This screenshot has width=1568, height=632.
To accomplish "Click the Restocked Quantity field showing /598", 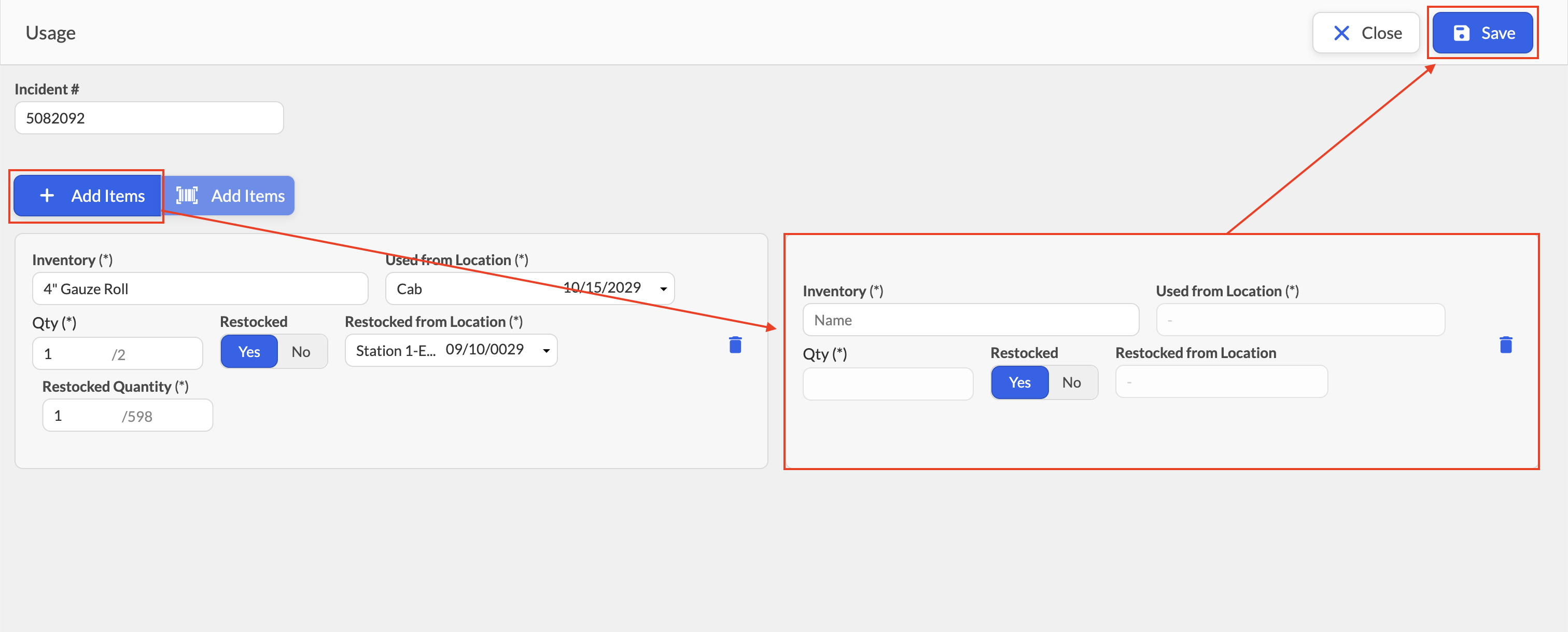I will [128, 415].
